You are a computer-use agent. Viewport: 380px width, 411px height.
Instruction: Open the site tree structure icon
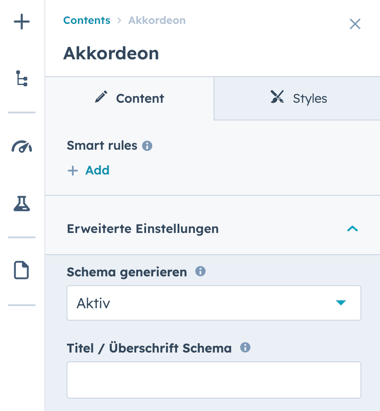(22, 79)
